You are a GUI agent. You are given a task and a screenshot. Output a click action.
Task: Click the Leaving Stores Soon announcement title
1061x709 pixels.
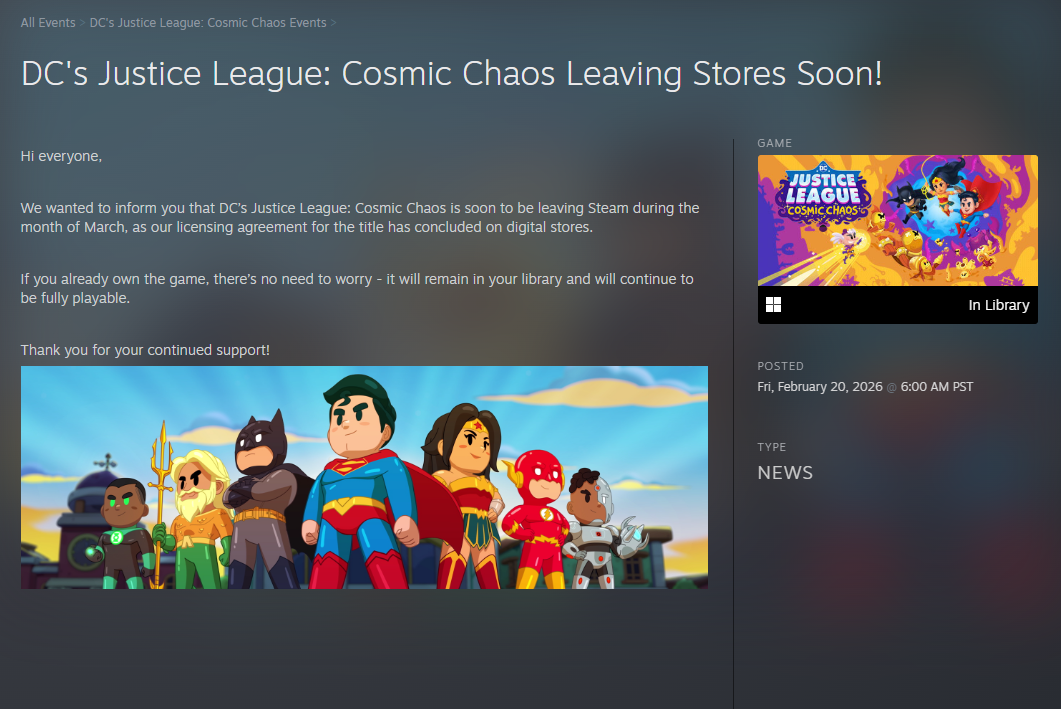click(451, 74)
